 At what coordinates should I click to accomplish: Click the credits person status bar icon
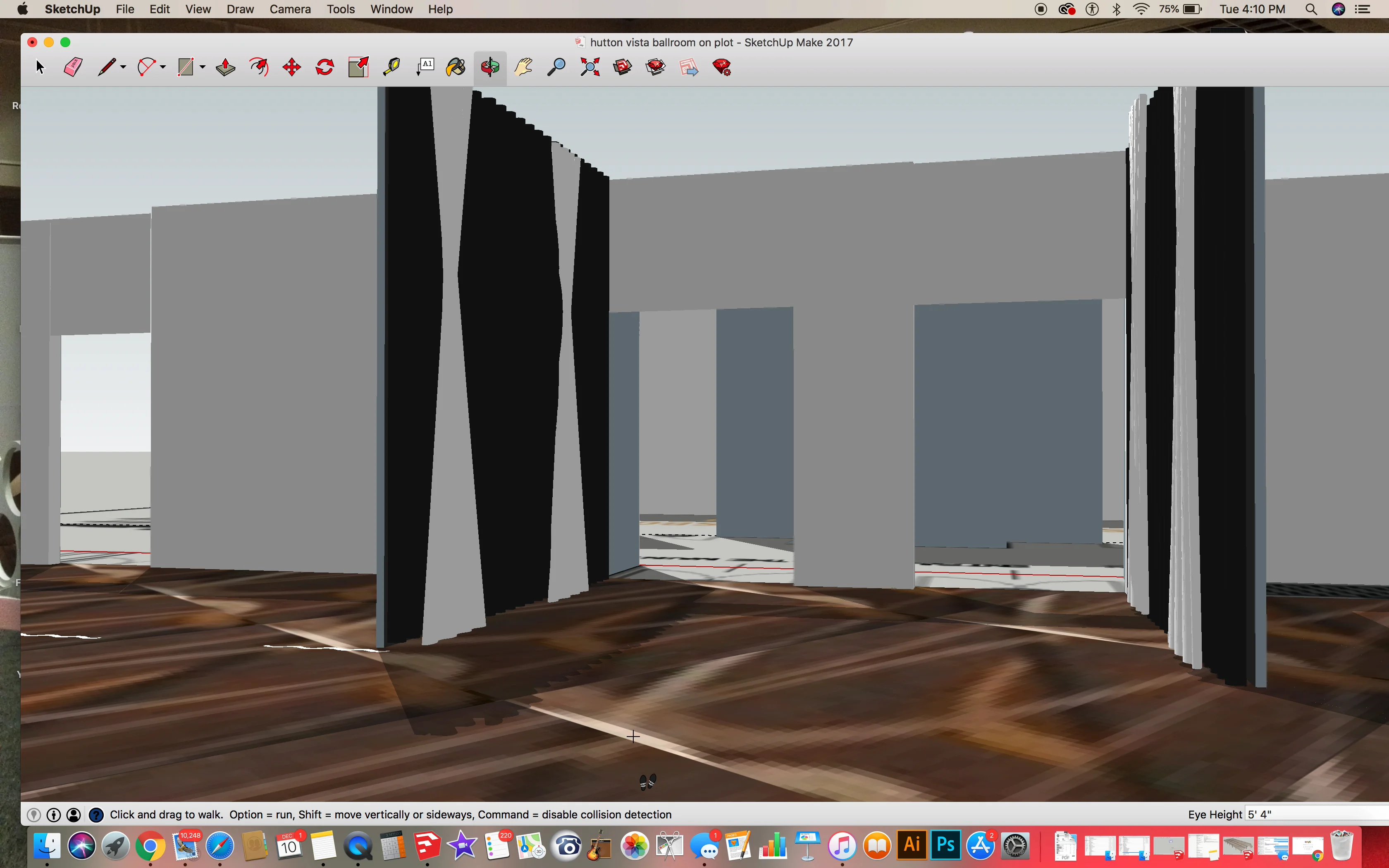coord(54,815)
